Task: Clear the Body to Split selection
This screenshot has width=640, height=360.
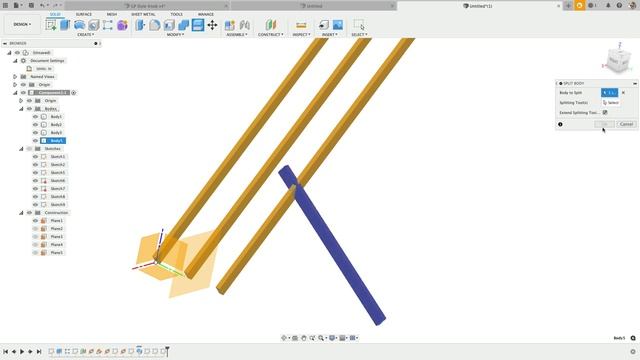Action: 623,93
